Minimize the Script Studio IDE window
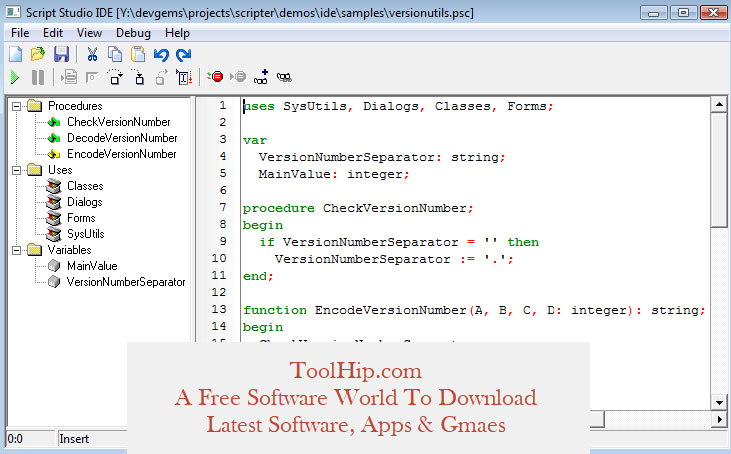The height and width of the screenshot is (454, 731). pyautogui.click(x=654, y=13)
